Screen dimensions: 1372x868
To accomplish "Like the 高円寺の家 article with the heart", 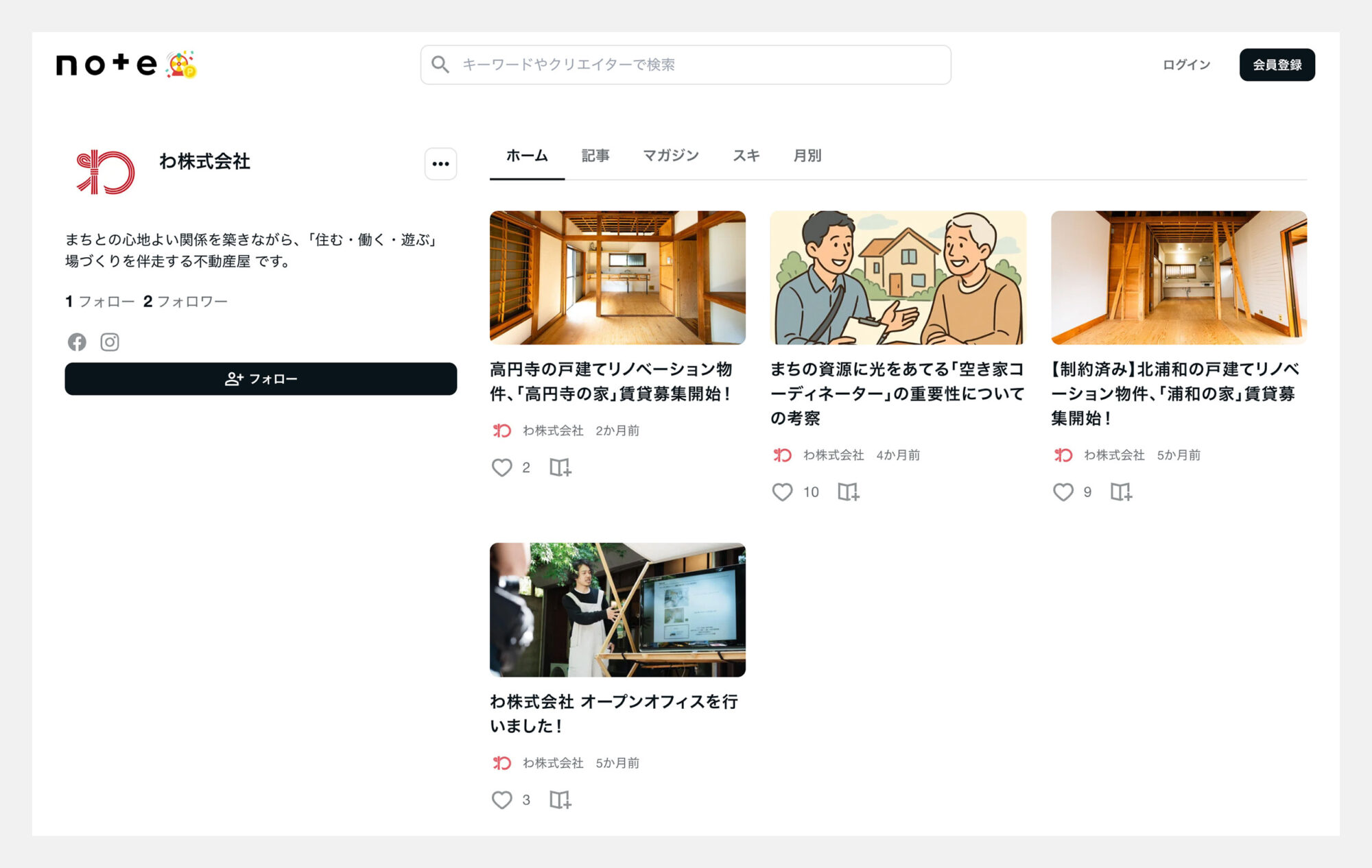I will click(502, 468).
